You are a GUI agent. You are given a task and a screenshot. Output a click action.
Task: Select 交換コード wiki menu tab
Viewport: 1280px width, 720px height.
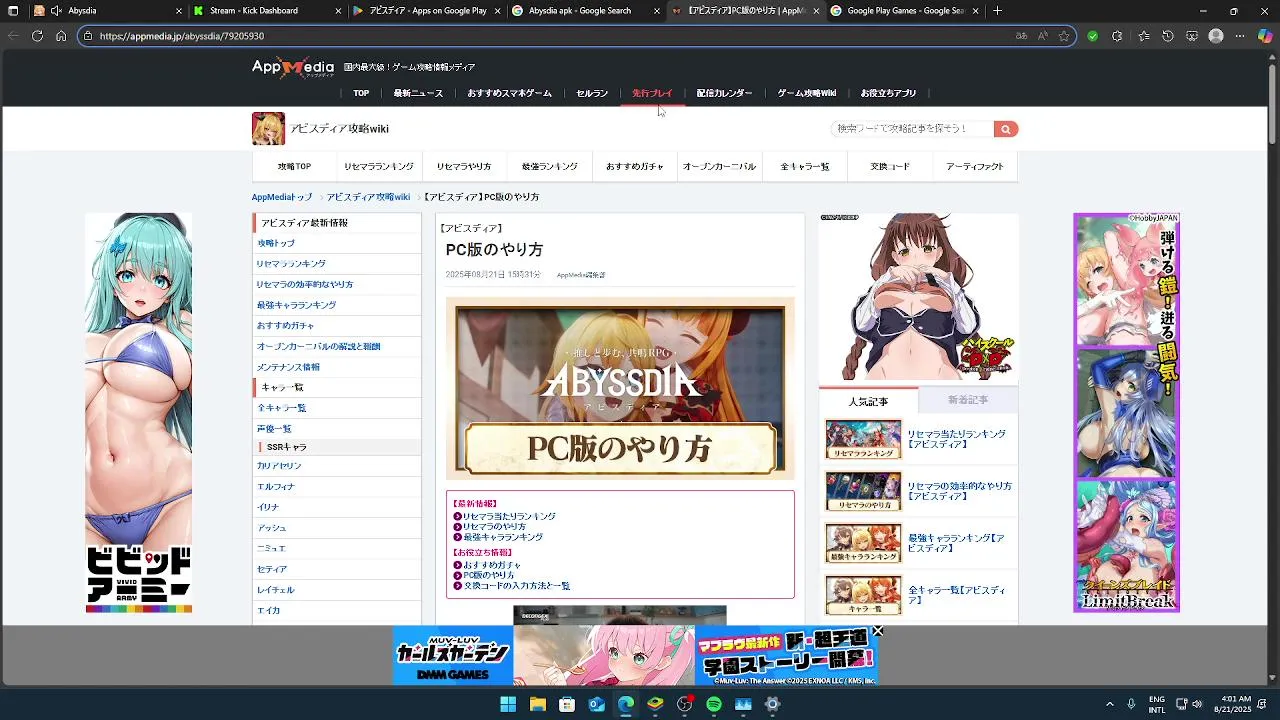(890, 167)
